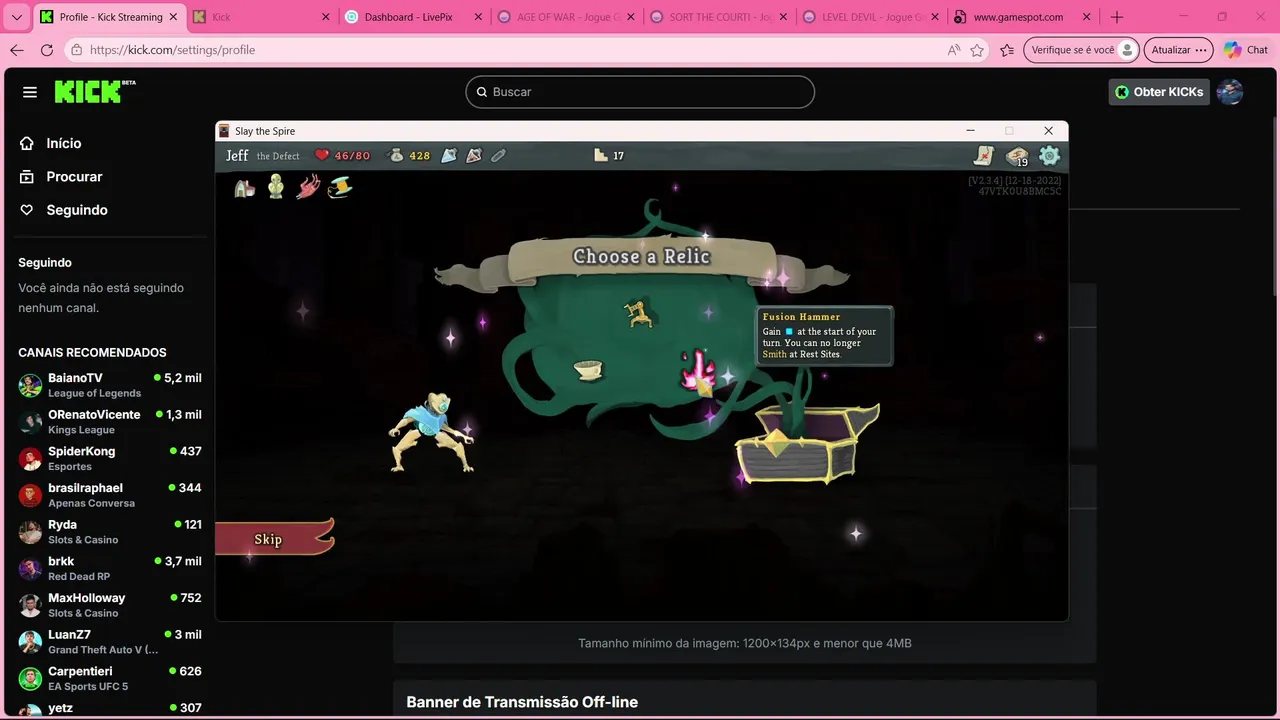The width and height of the screenshot is (1280, 720).
Task: Select the green statue relic icon
Action: (276, 186)
